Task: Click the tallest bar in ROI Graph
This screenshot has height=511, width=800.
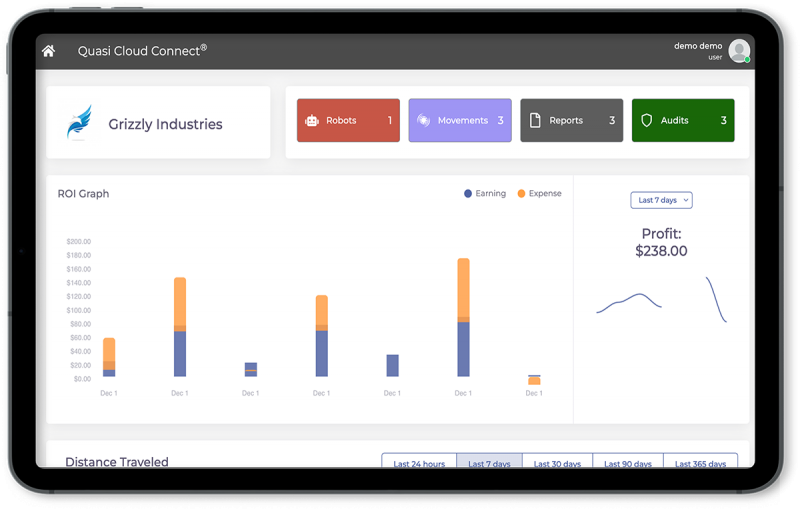Action: click(463, 317)
